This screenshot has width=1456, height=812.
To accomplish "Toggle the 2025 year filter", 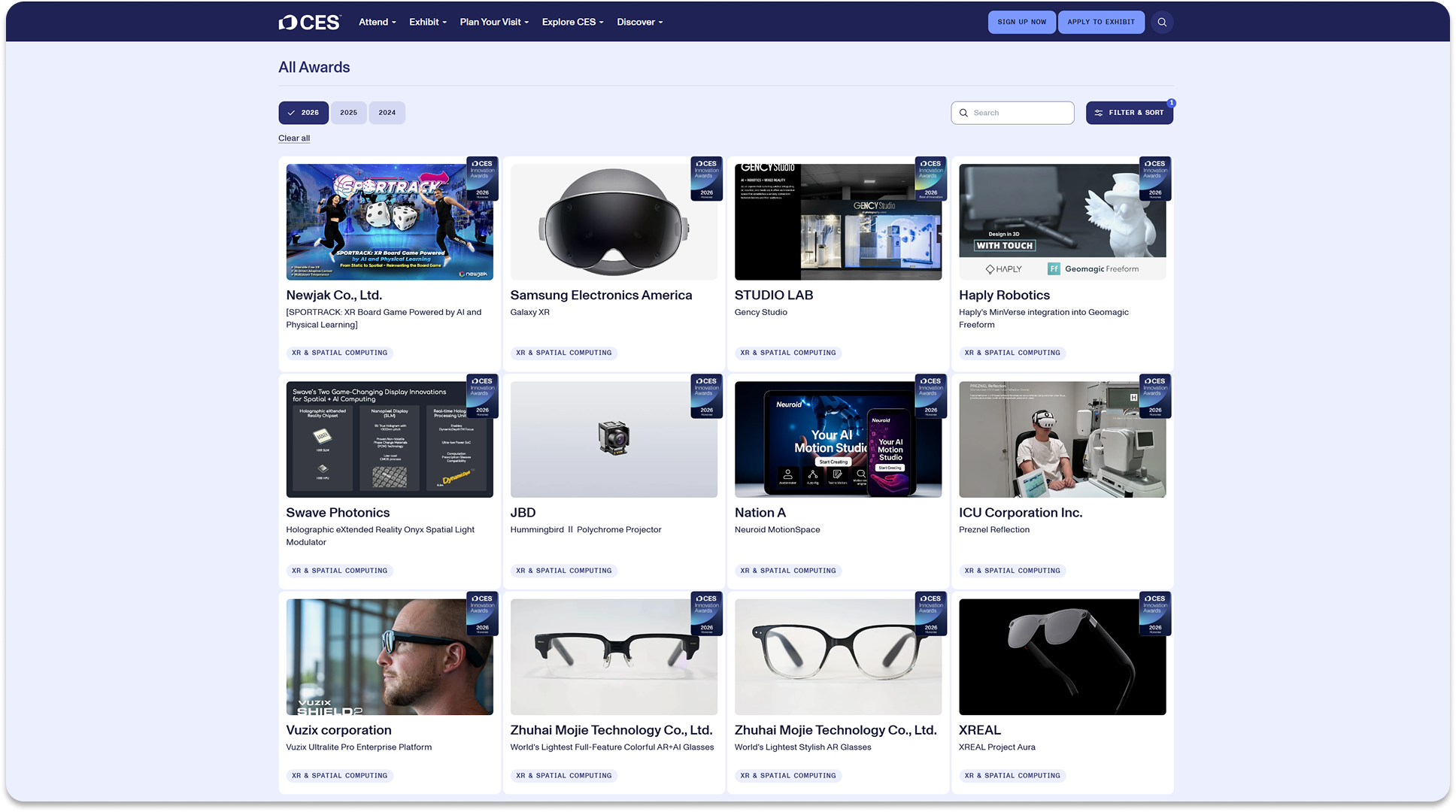I will 348,113.
